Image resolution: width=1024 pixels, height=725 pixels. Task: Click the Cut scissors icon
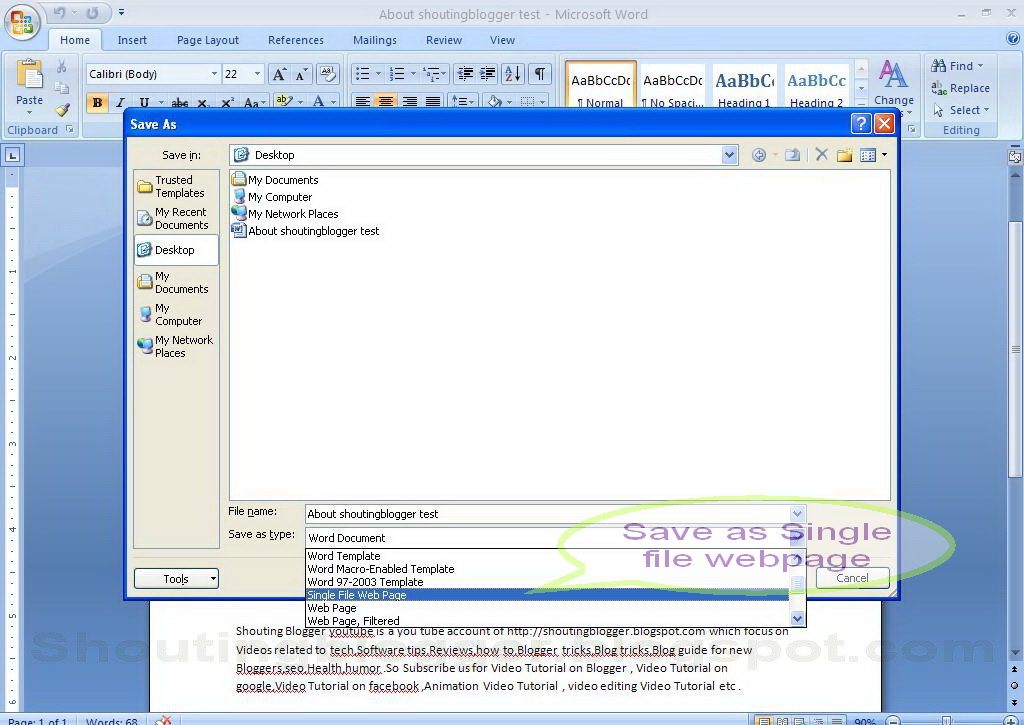61,66
